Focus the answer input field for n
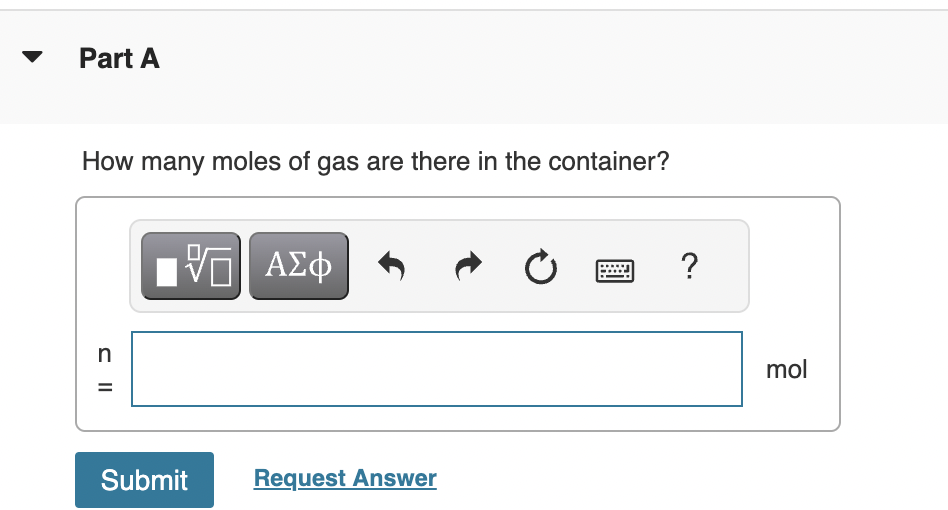Screen dimensions: 948x510 tap(437, 369)
